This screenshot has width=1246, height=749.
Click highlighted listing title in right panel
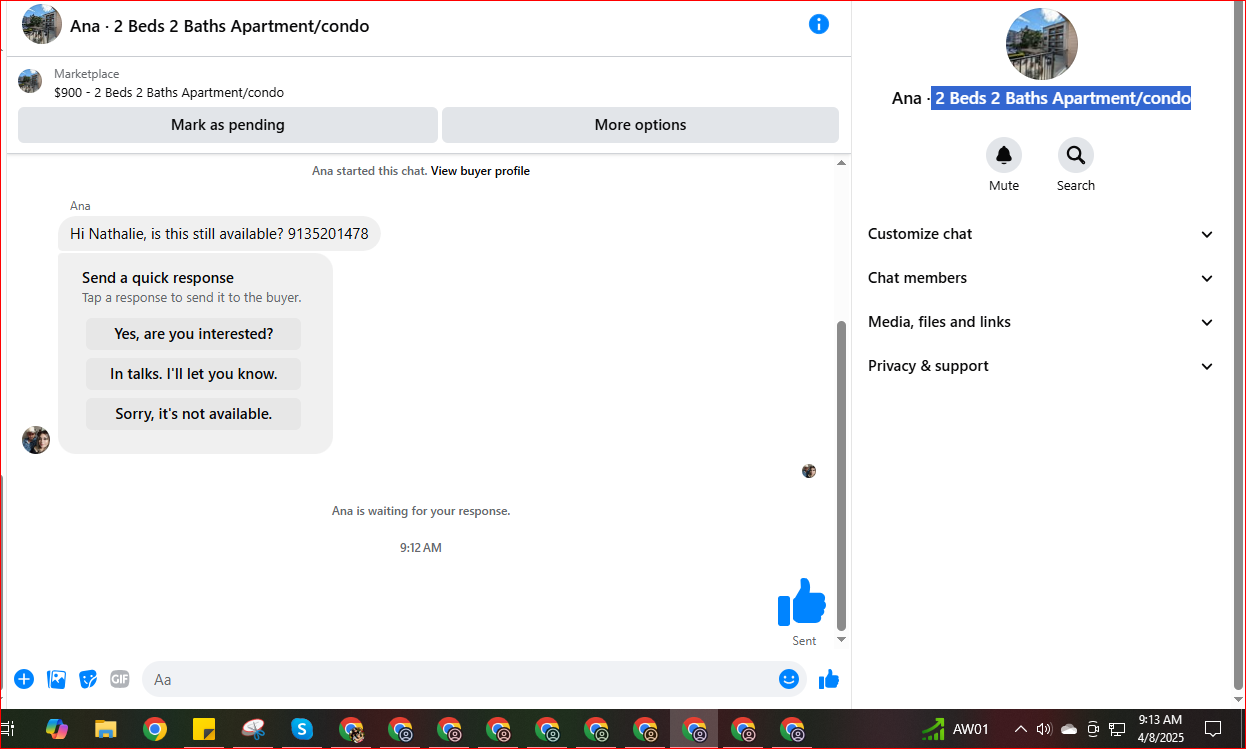1061,98
